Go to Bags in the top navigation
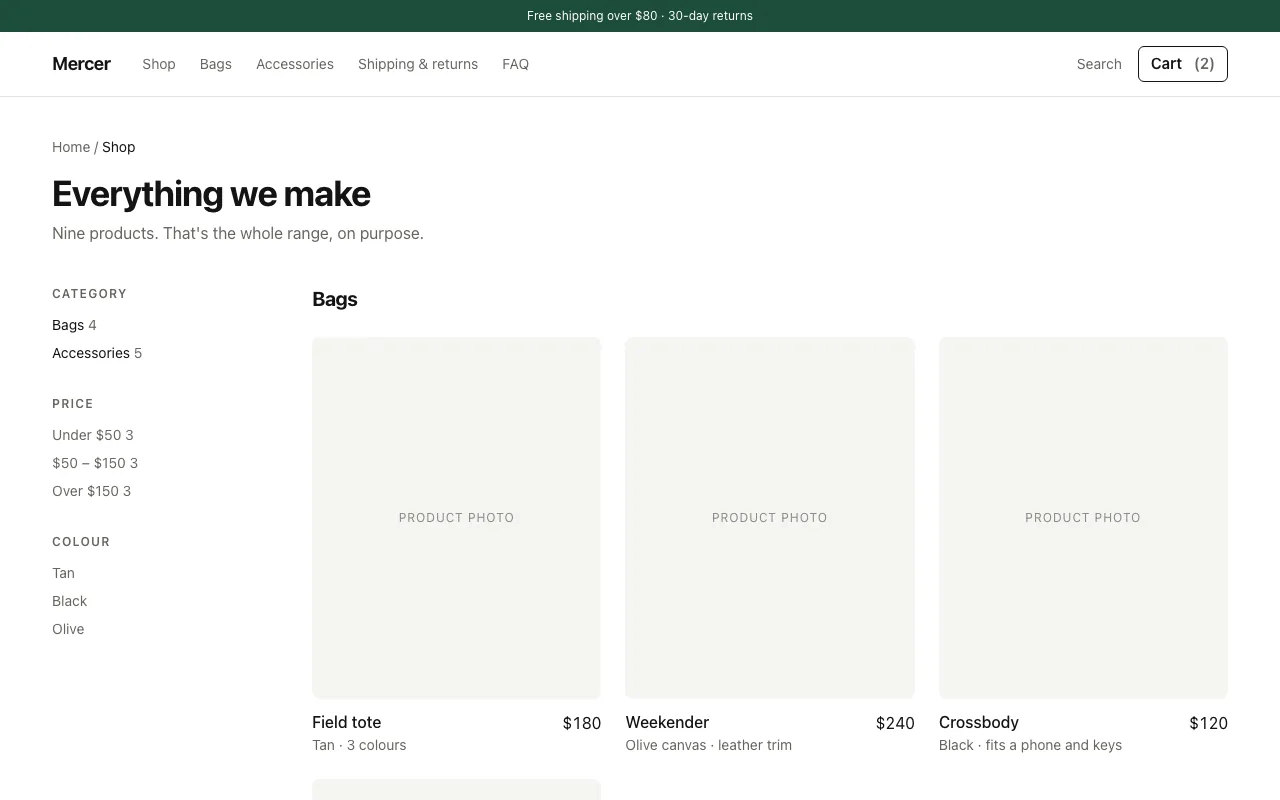The height and width of the screenshot is (800, 1280). click(x=216, y=64)
